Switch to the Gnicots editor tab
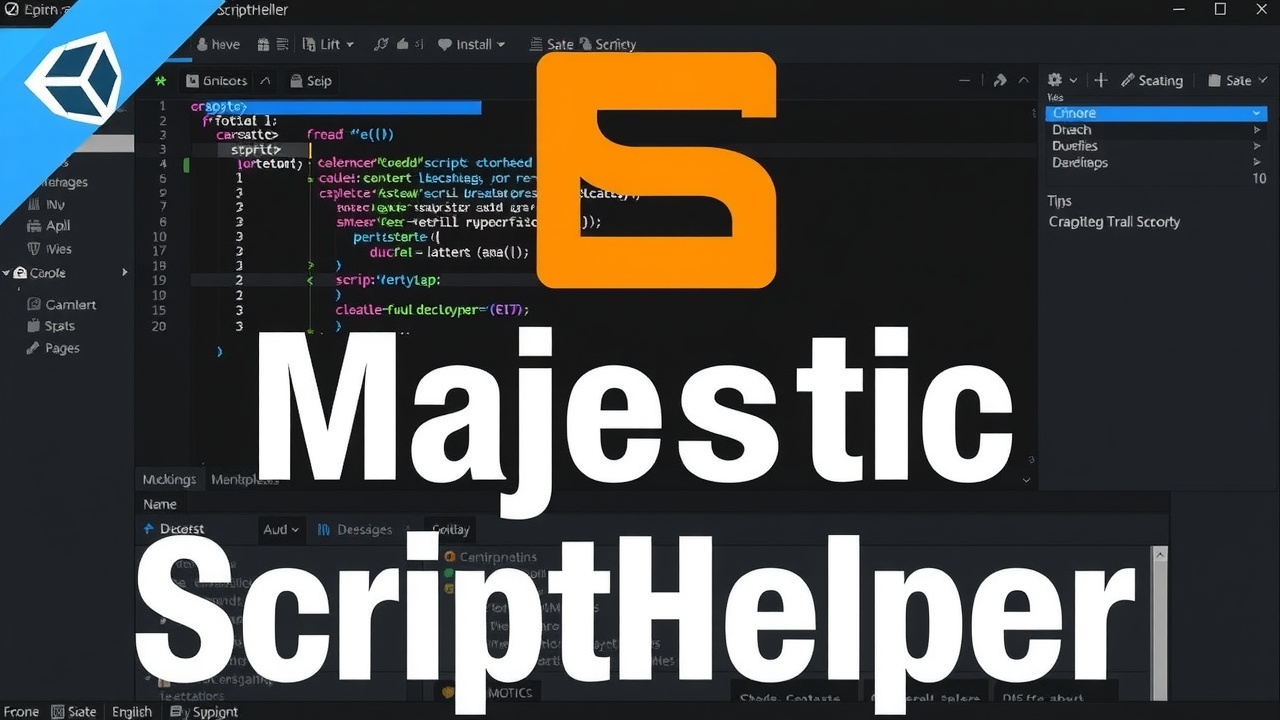The width and height of the screenshot is (1280, 720). coord(217,81)
